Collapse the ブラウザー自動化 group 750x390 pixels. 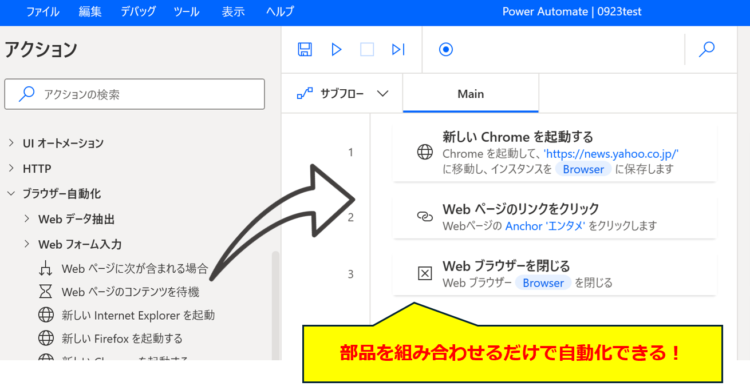pyautogui.click(x=11, y=193)
